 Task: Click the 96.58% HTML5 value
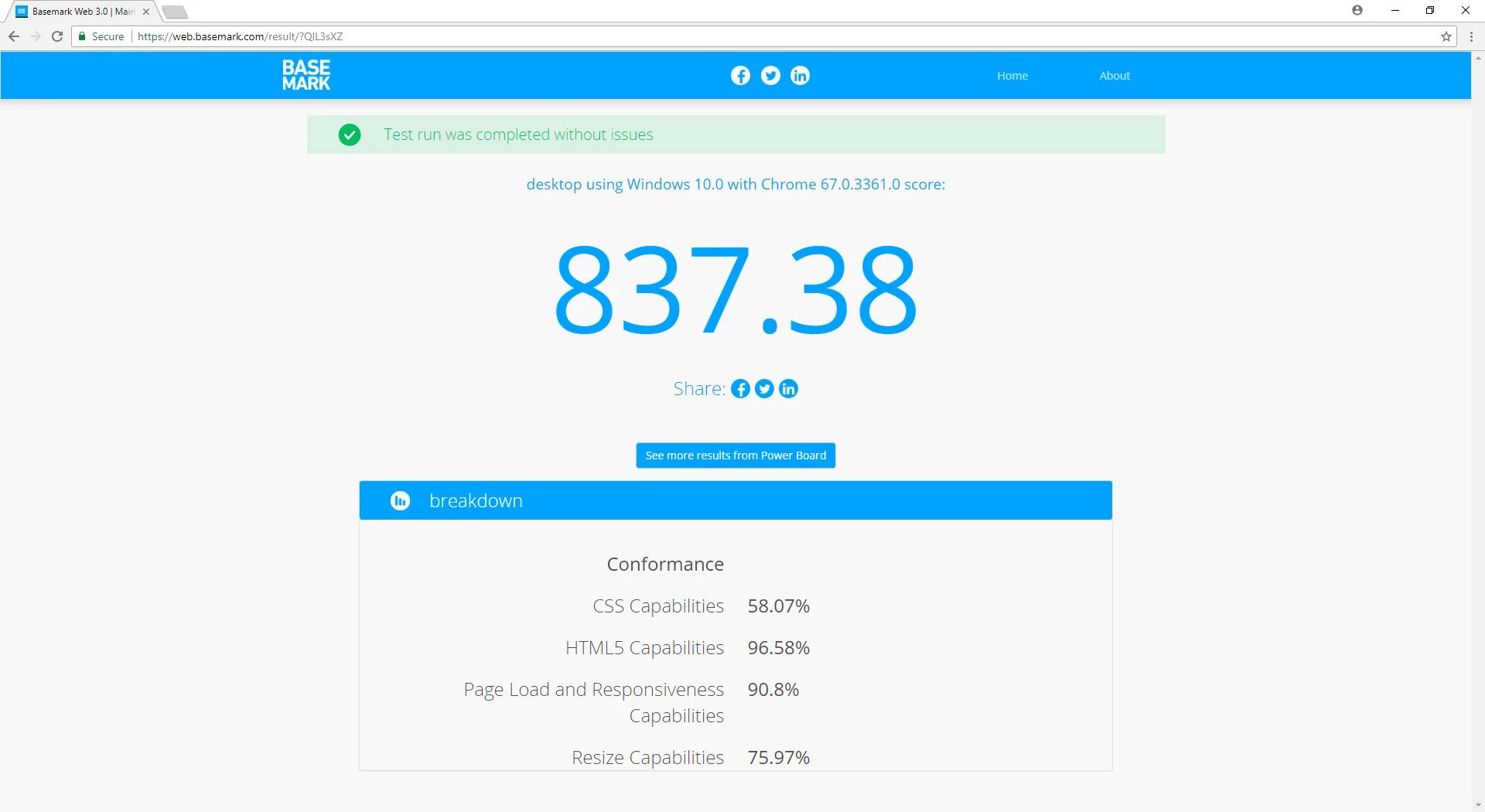[778, 648]
